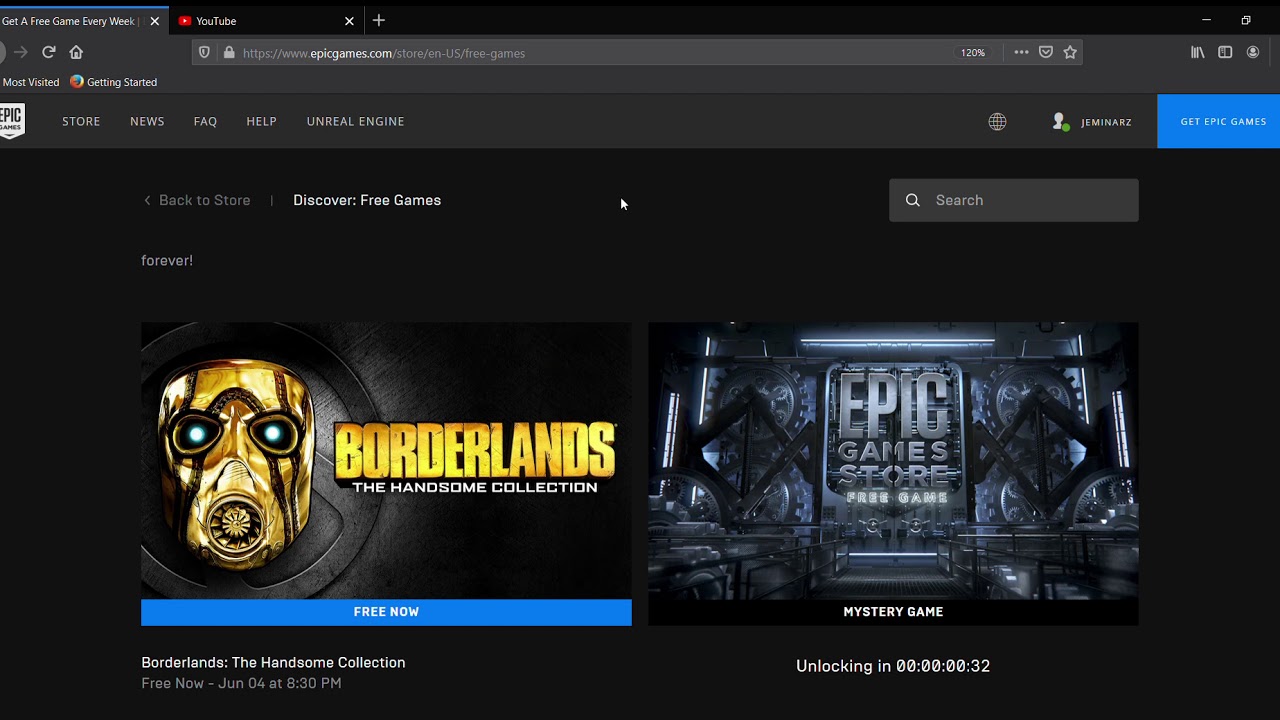The width and height of the screenshot is (1280, 720).
Task: Switch to the YouTube tab
Action: tap(265, 21)
